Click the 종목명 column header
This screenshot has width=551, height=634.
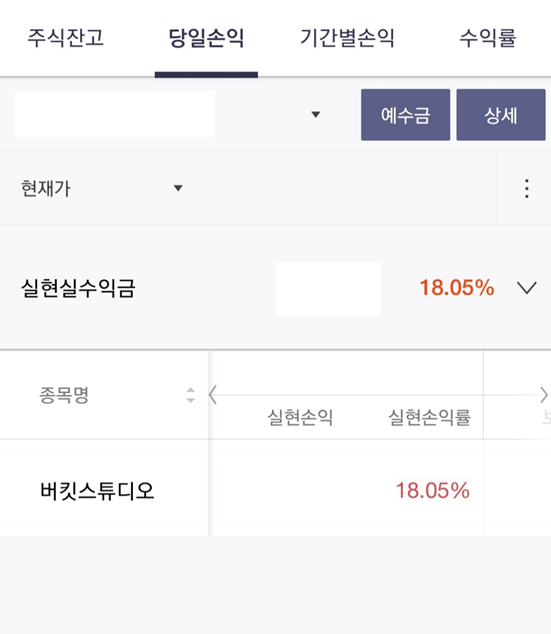coord(64,395)
